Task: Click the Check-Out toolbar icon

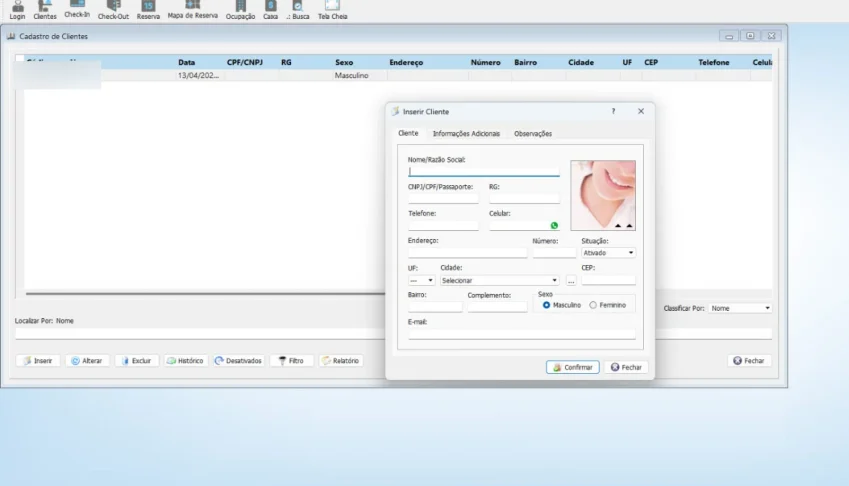Action: click(113, 10)
